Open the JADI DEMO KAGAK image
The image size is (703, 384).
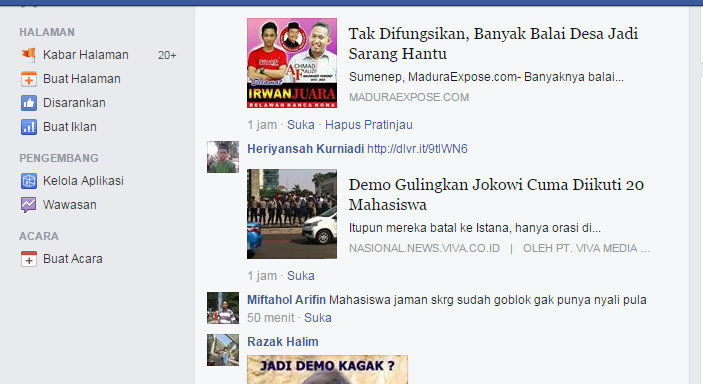pos(327,370)
